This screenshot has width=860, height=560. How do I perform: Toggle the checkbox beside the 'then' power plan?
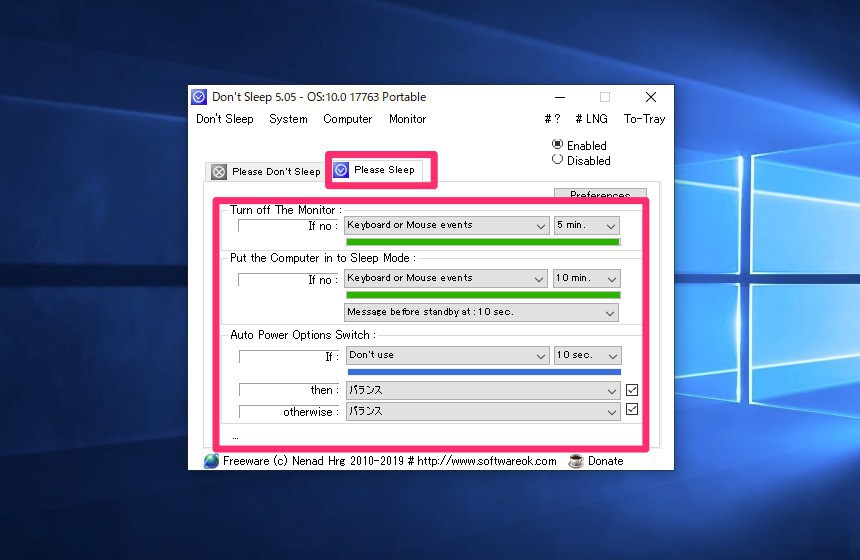coord(632,390)
